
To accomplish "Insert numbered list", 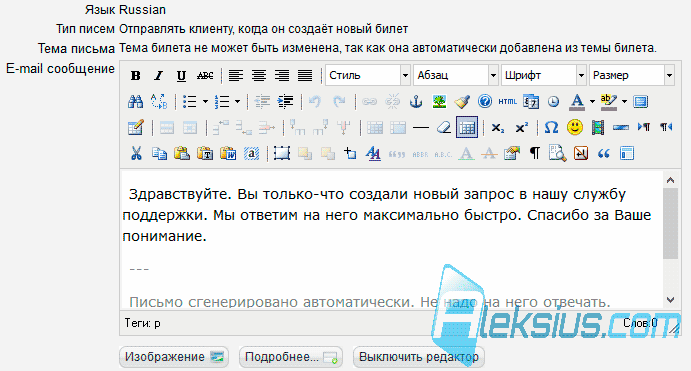I will pyautogui.click(x=222, y=102).
